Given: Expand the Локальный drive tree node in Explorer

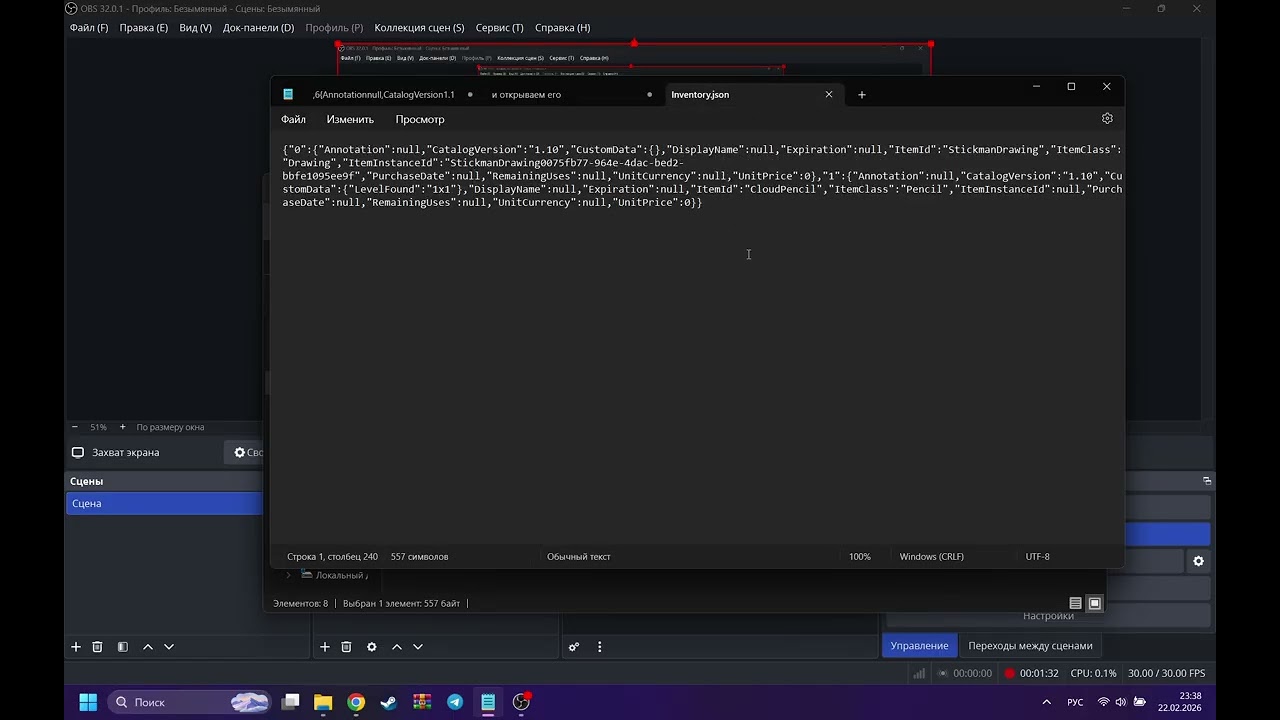Looking at the screenshot, I should tap(288, 575).
